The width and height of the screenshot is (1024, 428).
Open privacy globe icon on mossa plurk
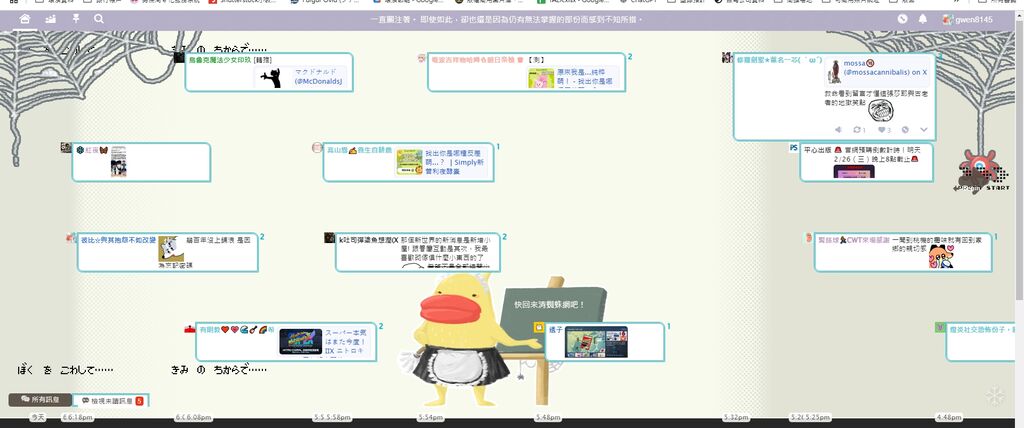[x=905, y=130]
